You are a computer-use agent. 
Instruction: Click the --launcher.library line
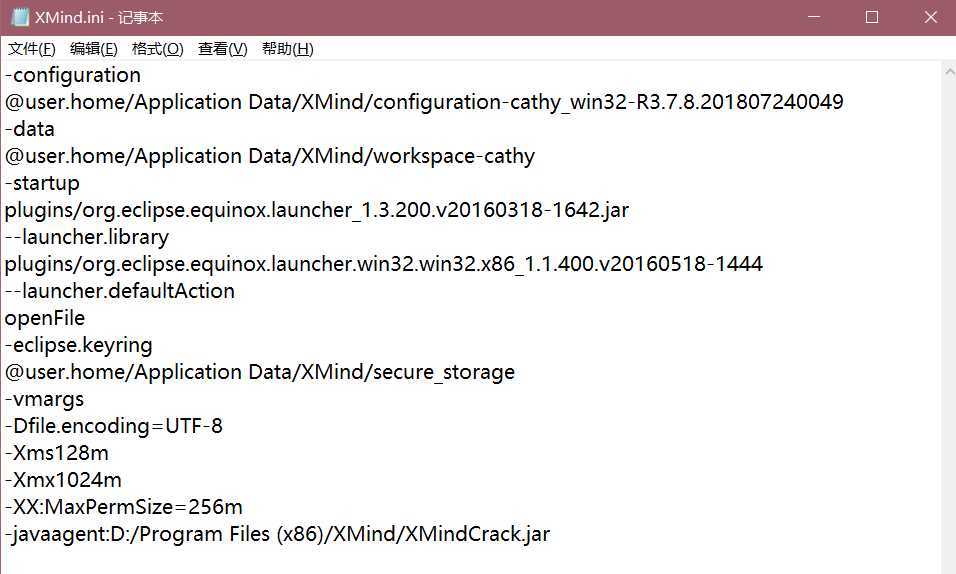tap(87, 237)
